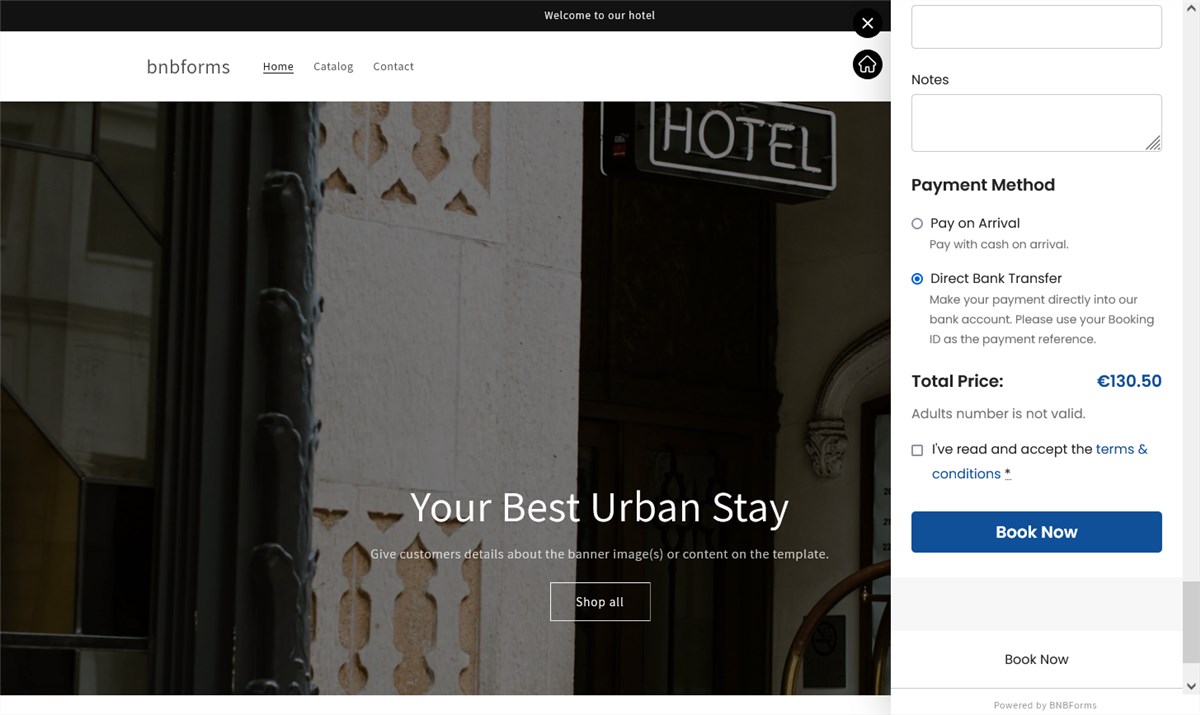Go to the Home menu item
This screenshot has height=715, width=1200.
278,67
